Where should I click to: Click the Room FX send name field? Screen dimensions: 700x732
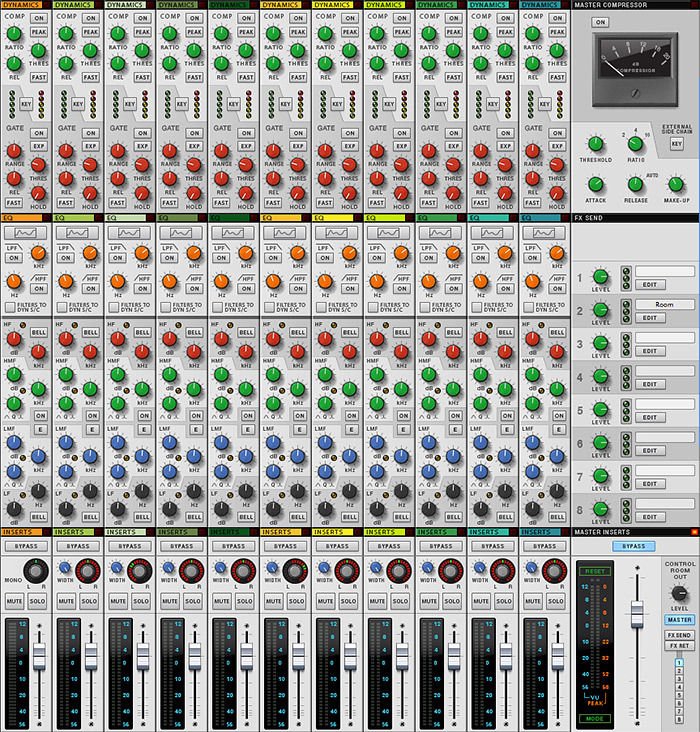pyautogui.click(x=664, y=304)
